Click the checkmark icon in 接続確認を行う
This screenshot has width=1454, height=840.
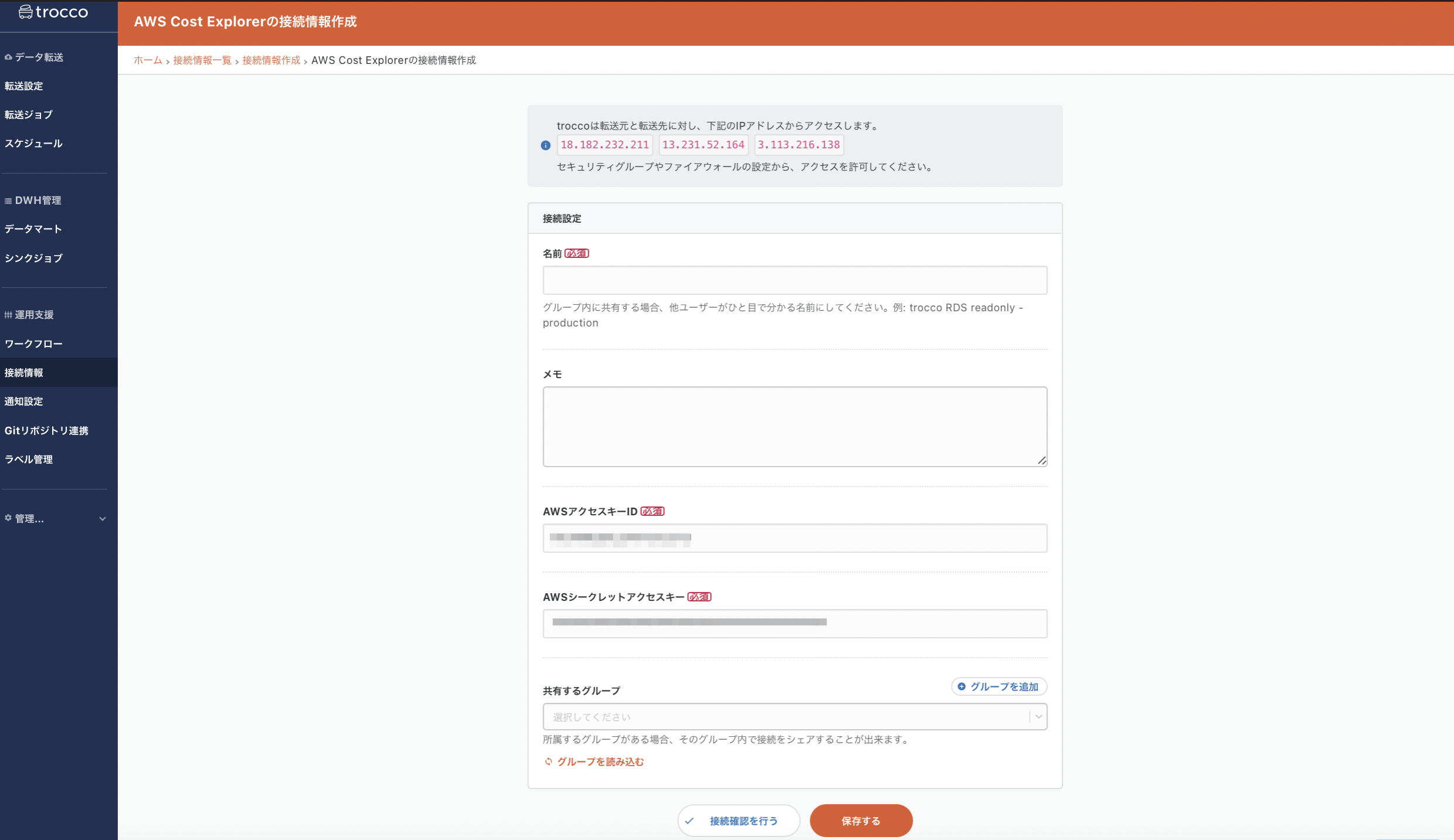689,821
